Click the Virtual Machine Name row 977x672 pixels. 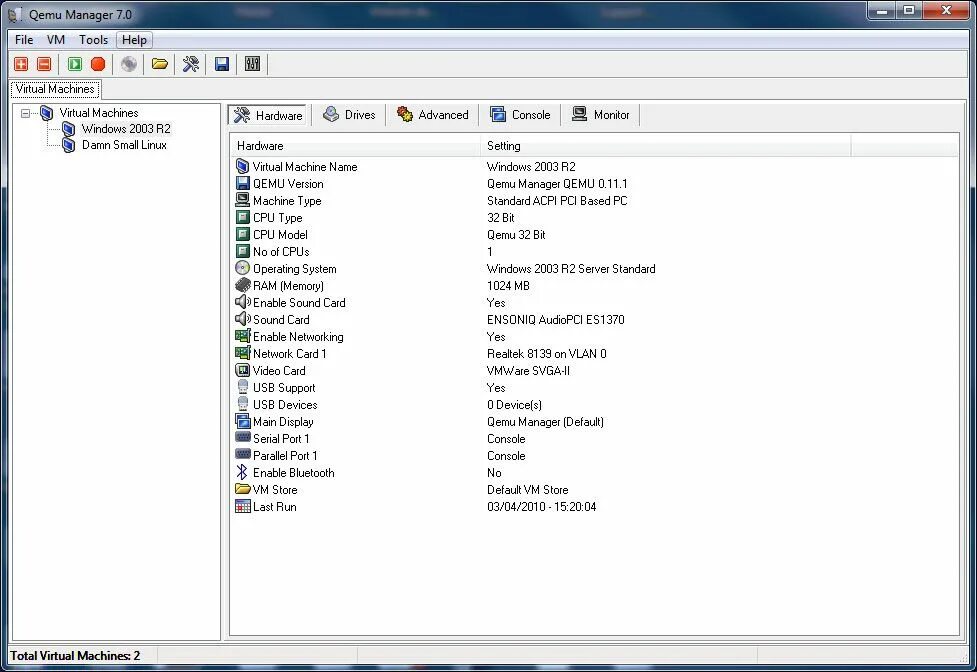point(594,166)
